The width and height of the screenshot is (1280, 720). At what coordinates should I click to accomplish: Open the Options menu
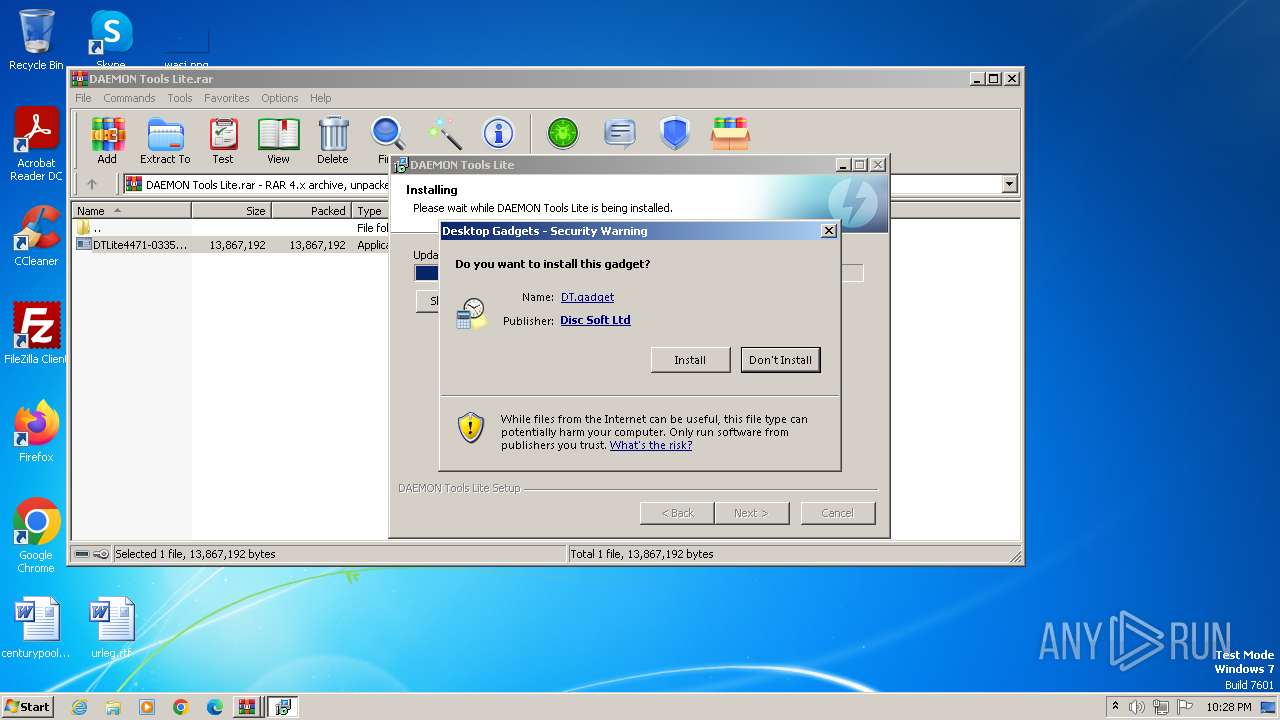point(280,98)
